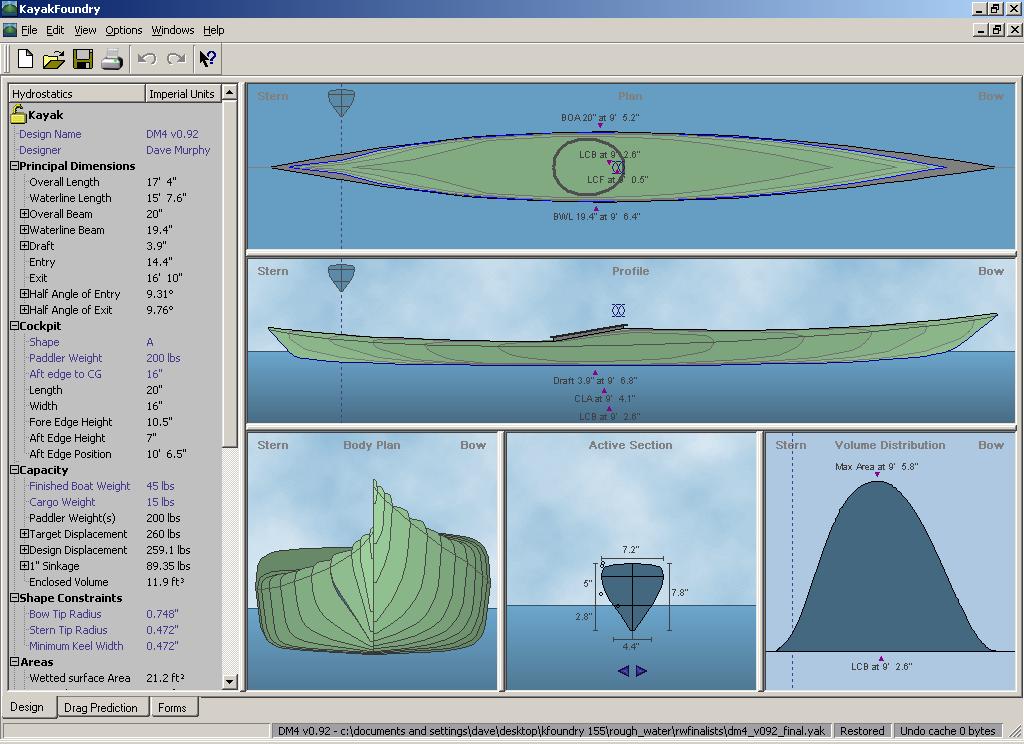Viewport: 1024px width, 744px height.
Task: Select the station marker in Plan view
Action: 341,103
